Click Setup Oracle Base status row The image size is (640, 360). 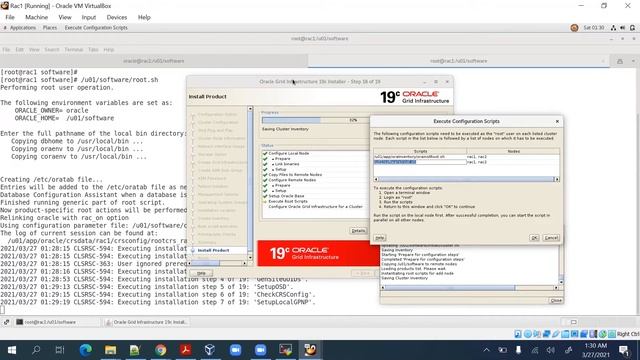[x=286, y=196]
